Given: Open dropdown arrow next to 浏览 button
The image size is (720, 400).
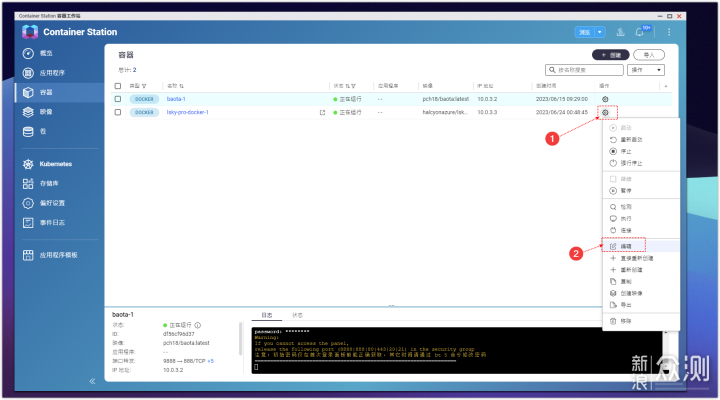Looking at the screenshot, I should (600, 32).
